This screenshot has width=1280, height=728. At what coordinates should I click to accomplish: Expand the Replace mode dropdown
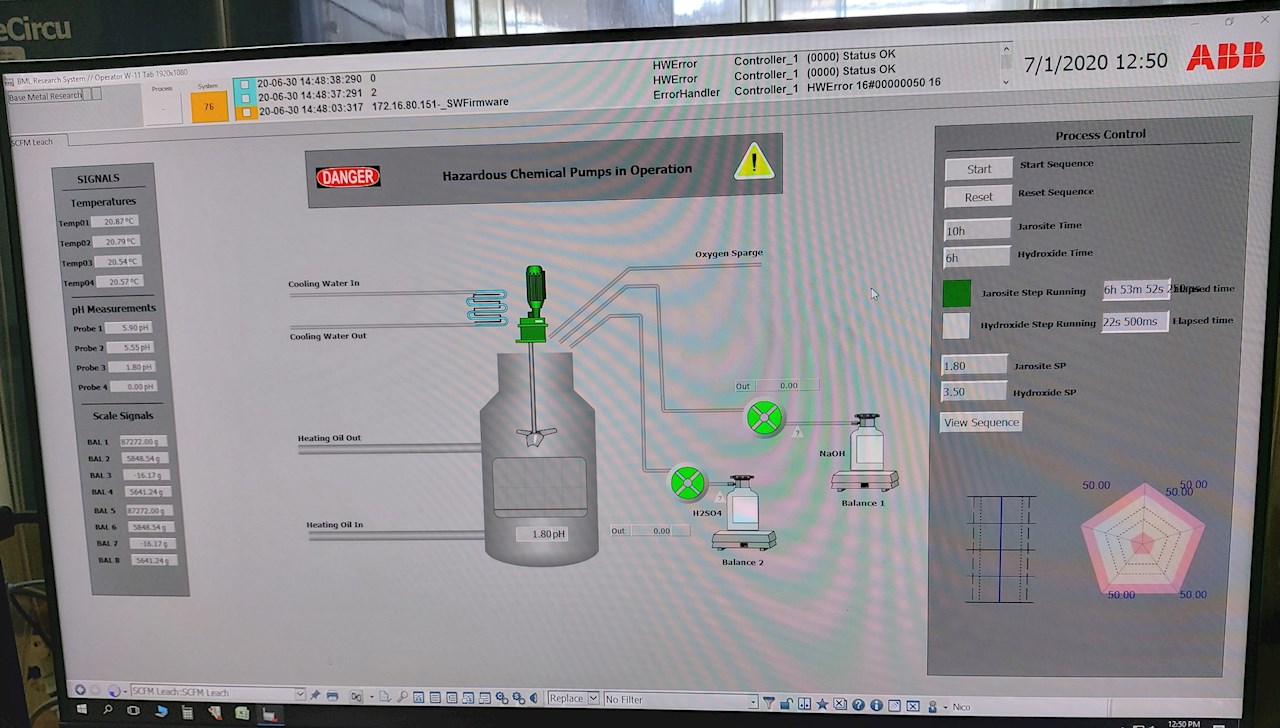593,699
